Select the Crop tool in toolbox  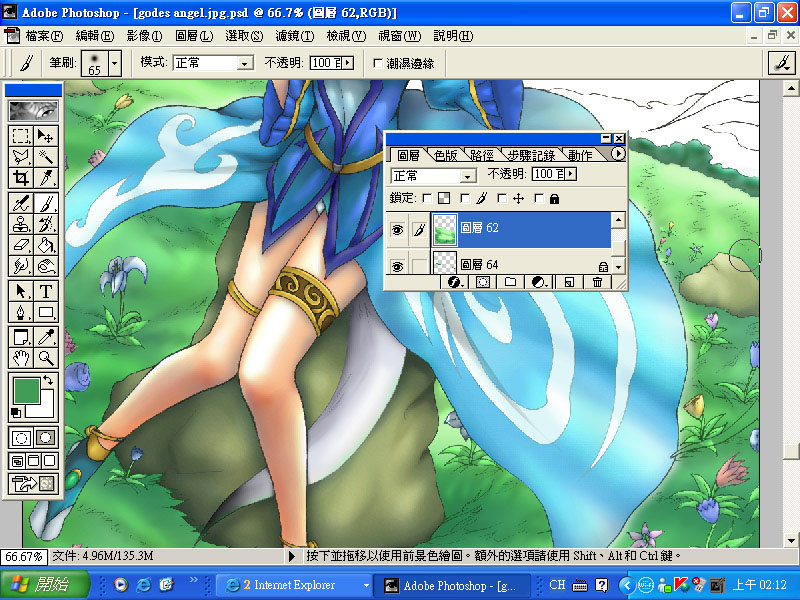[20, 179]
